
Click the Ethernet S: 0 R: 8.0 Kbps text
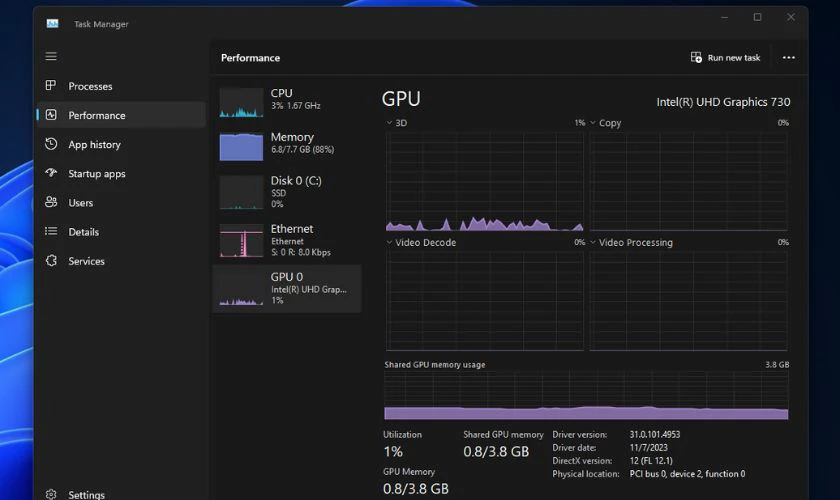[x=301, y=252]
